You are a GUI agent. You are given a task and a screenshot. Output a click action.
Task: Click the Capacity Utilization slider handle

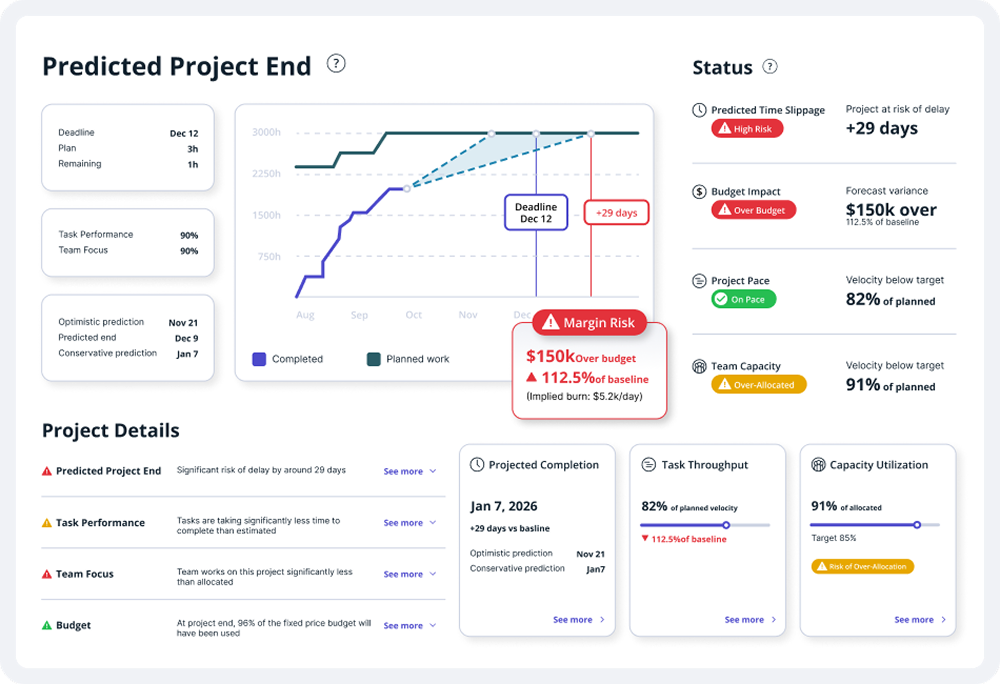click(917, 525)
